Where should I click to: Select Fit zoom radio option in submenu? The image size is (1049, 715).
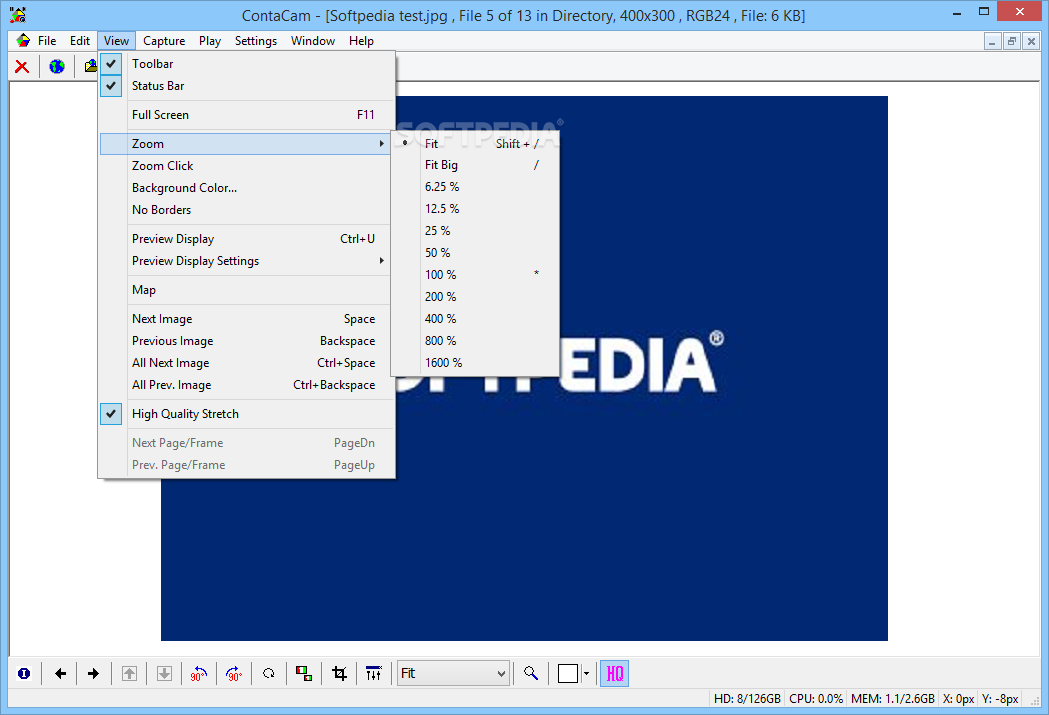(x=475, y=144)
